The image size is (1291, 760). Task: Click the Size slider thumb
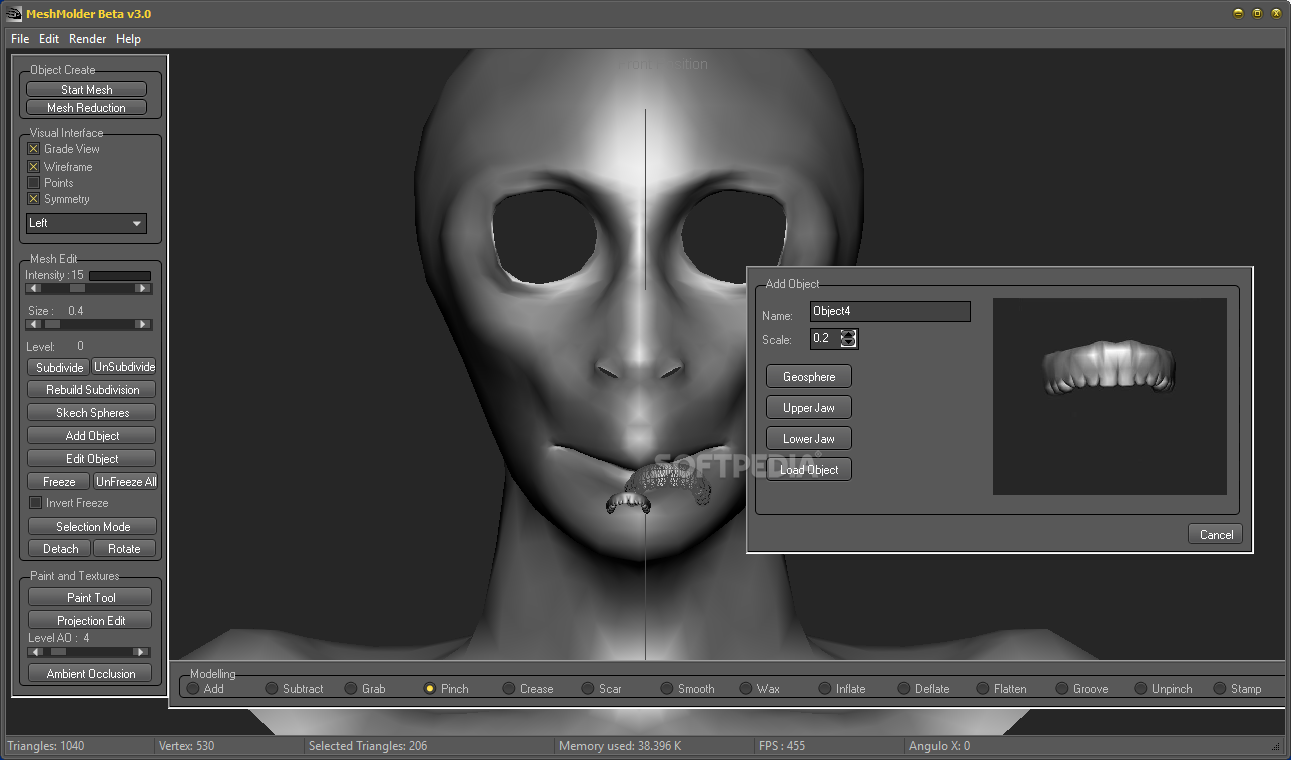point(52,324)
